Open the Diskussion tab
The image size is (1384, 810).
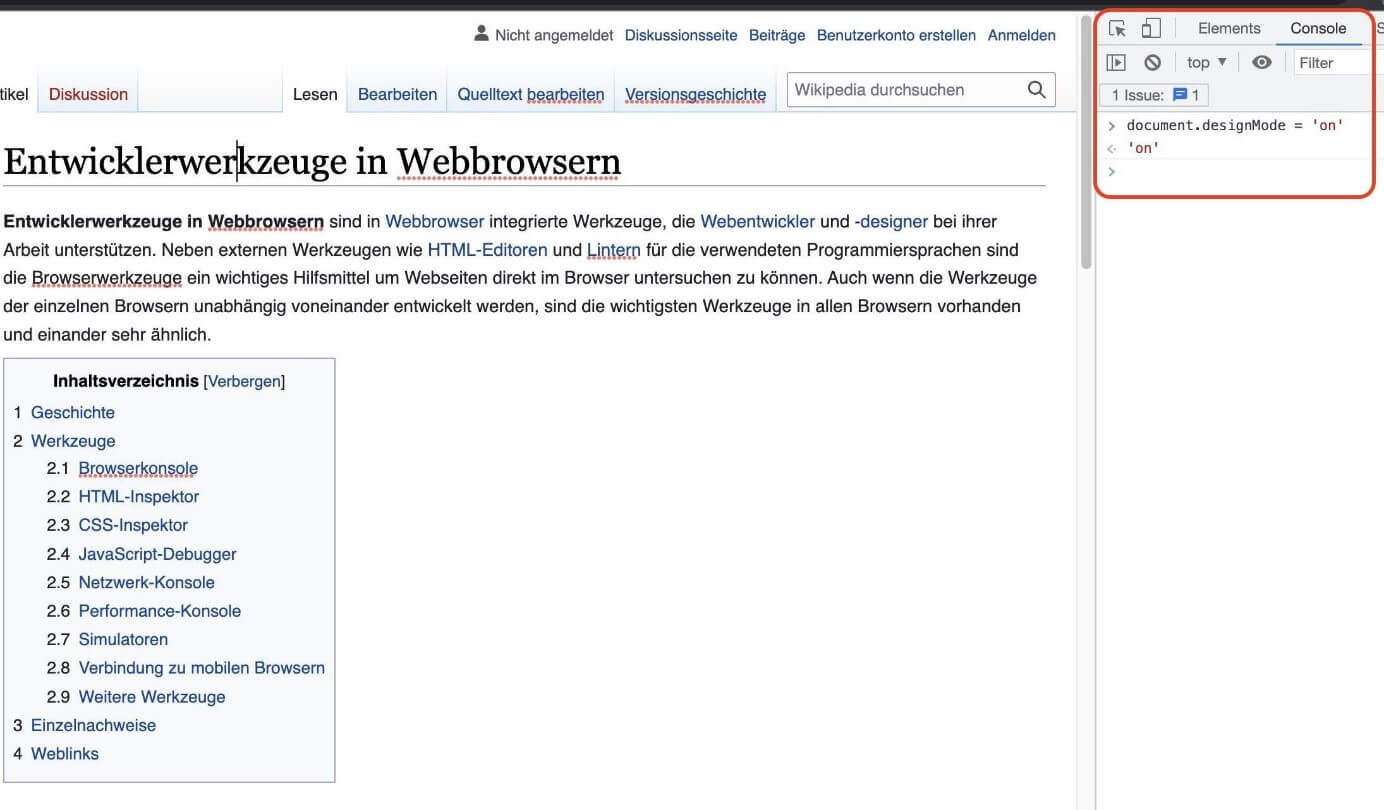click(x=89, y=94)
